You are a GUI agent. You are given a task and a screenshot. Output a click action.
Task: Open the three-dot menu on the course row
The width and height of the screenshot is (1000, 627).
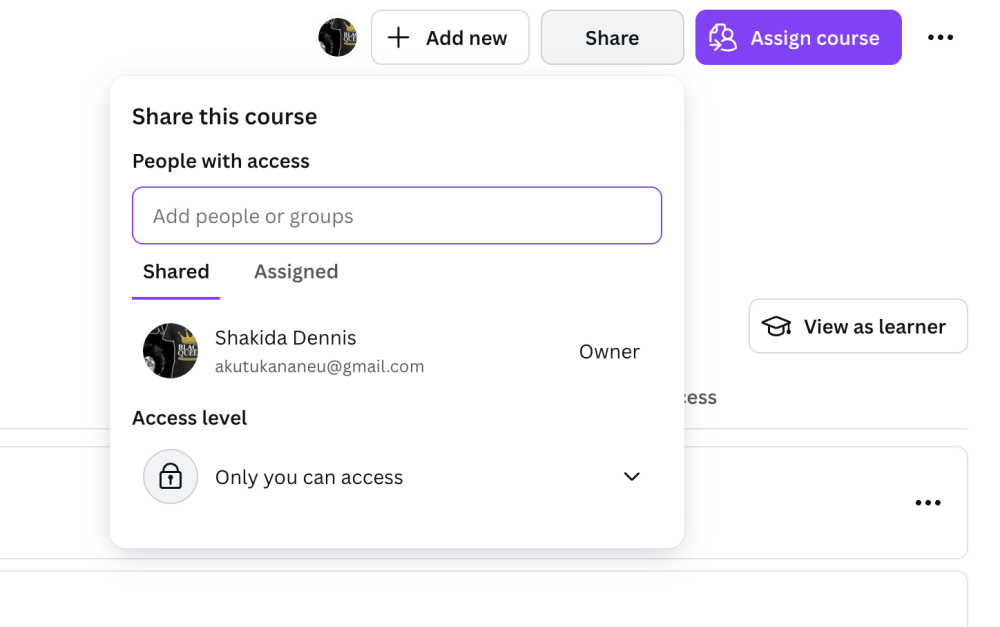coord(928,503)
